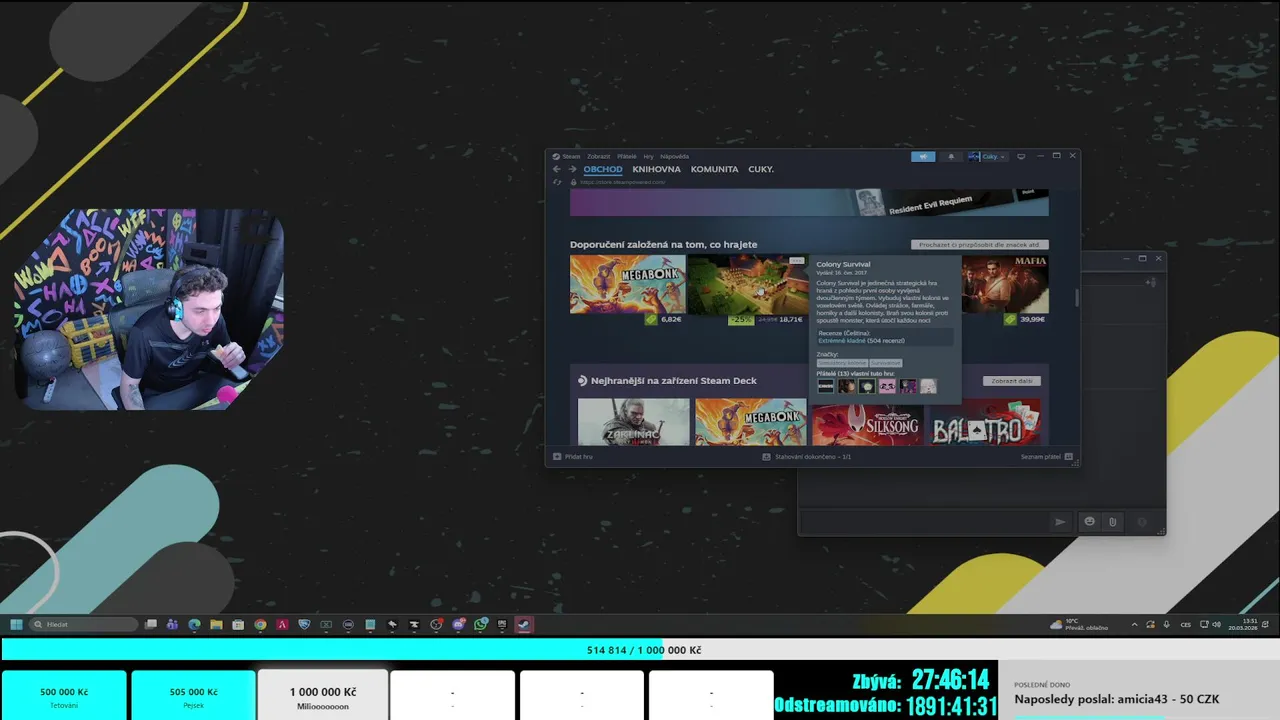Open the pink friend avatar in tooltip
This screenshot has width=1280, height=720.
tap(887, 386)
